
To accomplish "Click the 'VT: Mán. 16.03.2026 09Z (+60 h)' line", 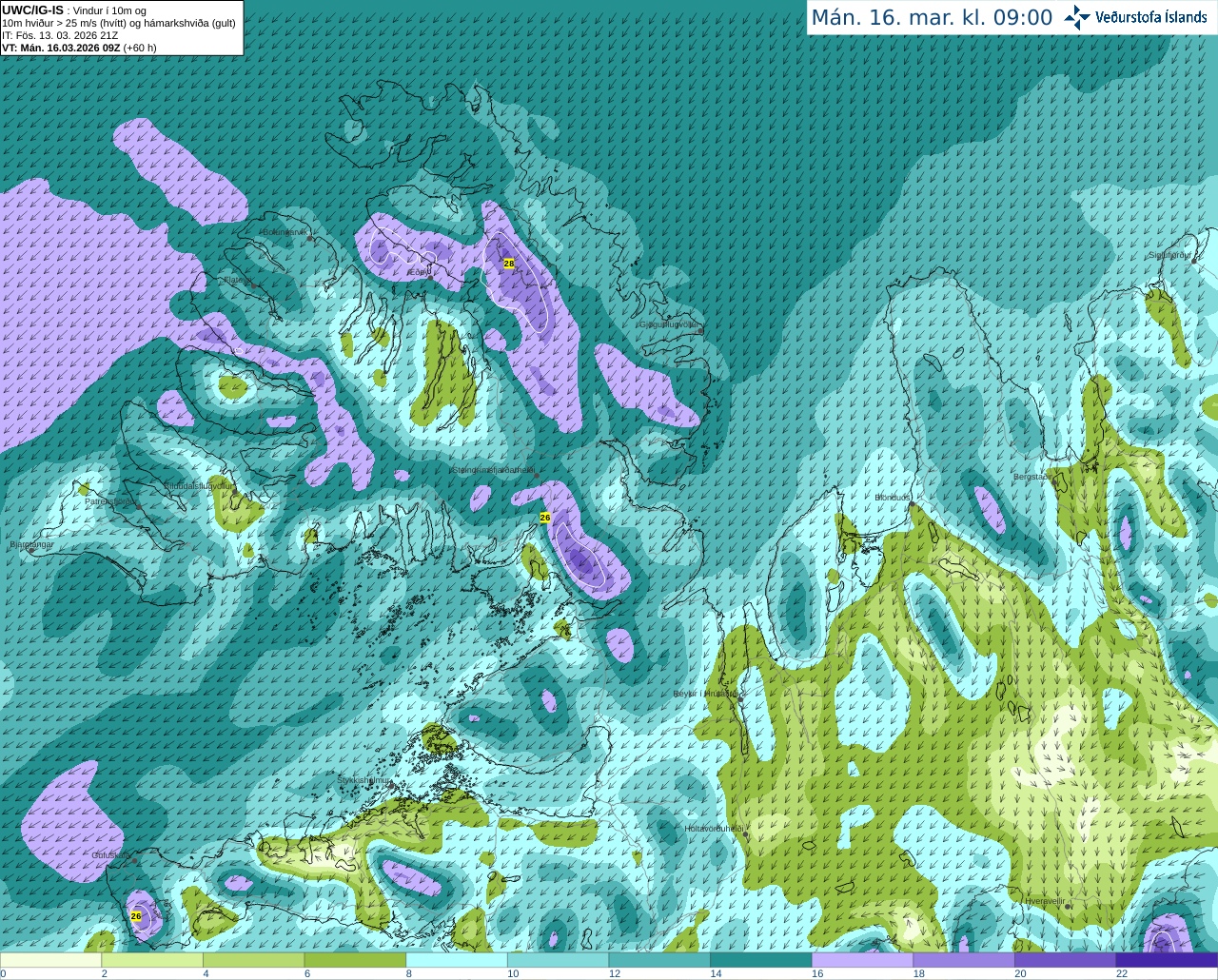I will (x=79, y=48).
